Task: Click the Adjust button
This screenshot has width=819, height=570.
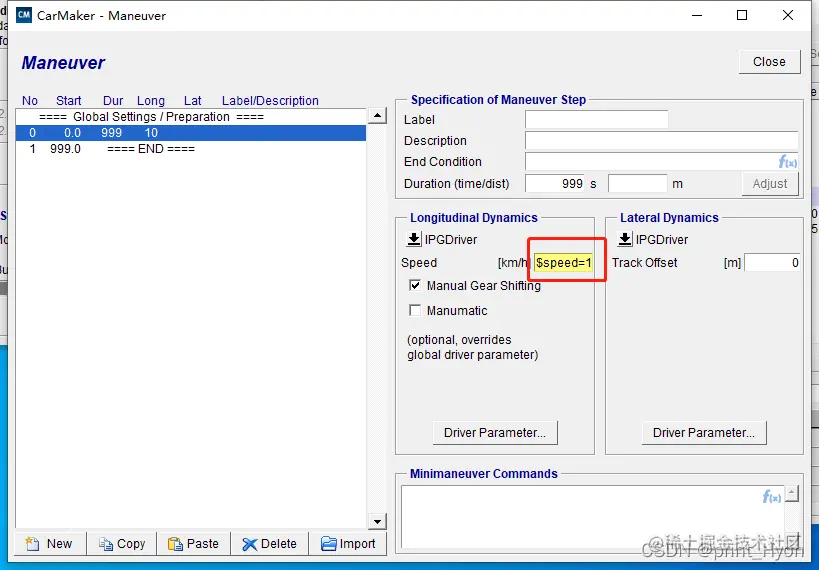Action: point(770,184)
